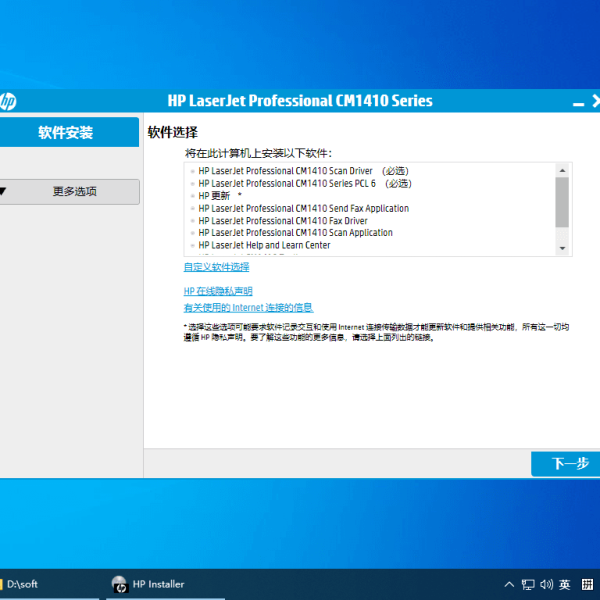Open network status tray icon
Screen dimensions: 600x600
coord(528,584)
